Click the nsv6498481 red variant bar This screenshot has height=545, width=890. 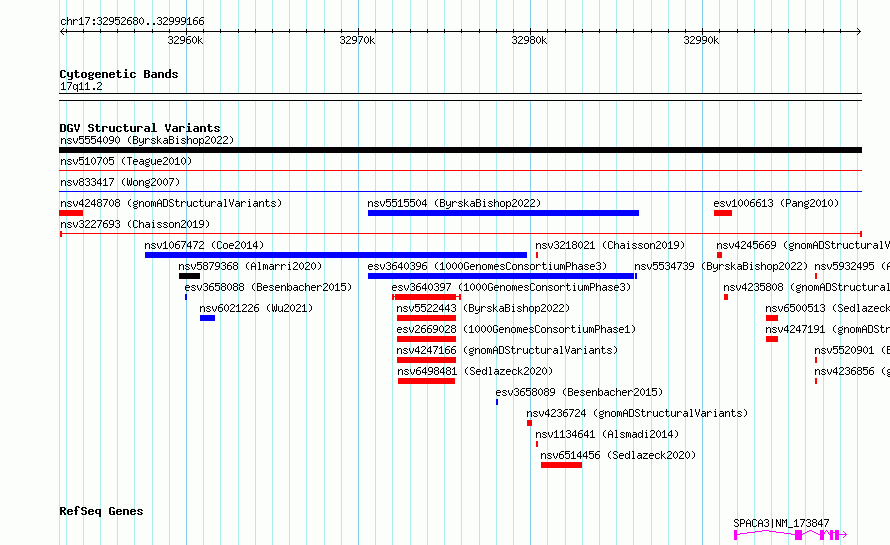coord(426,381)
